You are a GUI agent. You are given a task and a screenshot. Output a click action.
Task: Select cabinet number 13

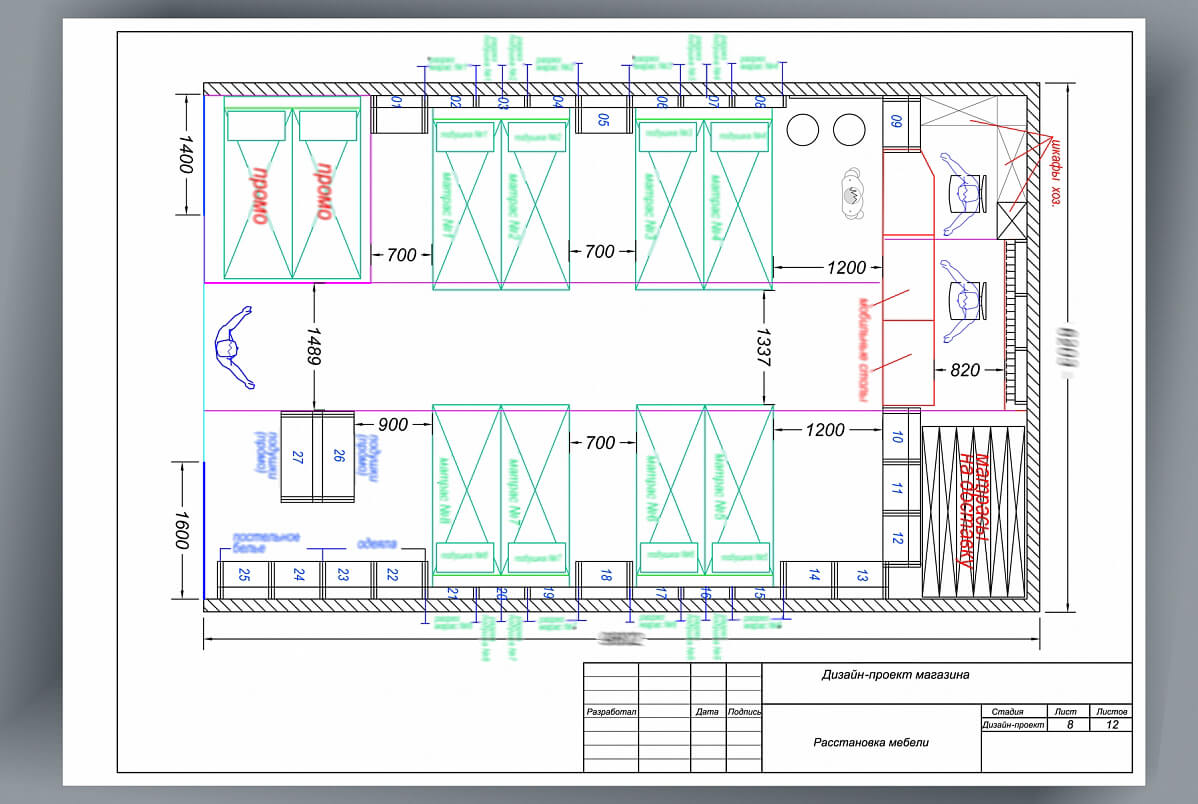click(862, 575)
